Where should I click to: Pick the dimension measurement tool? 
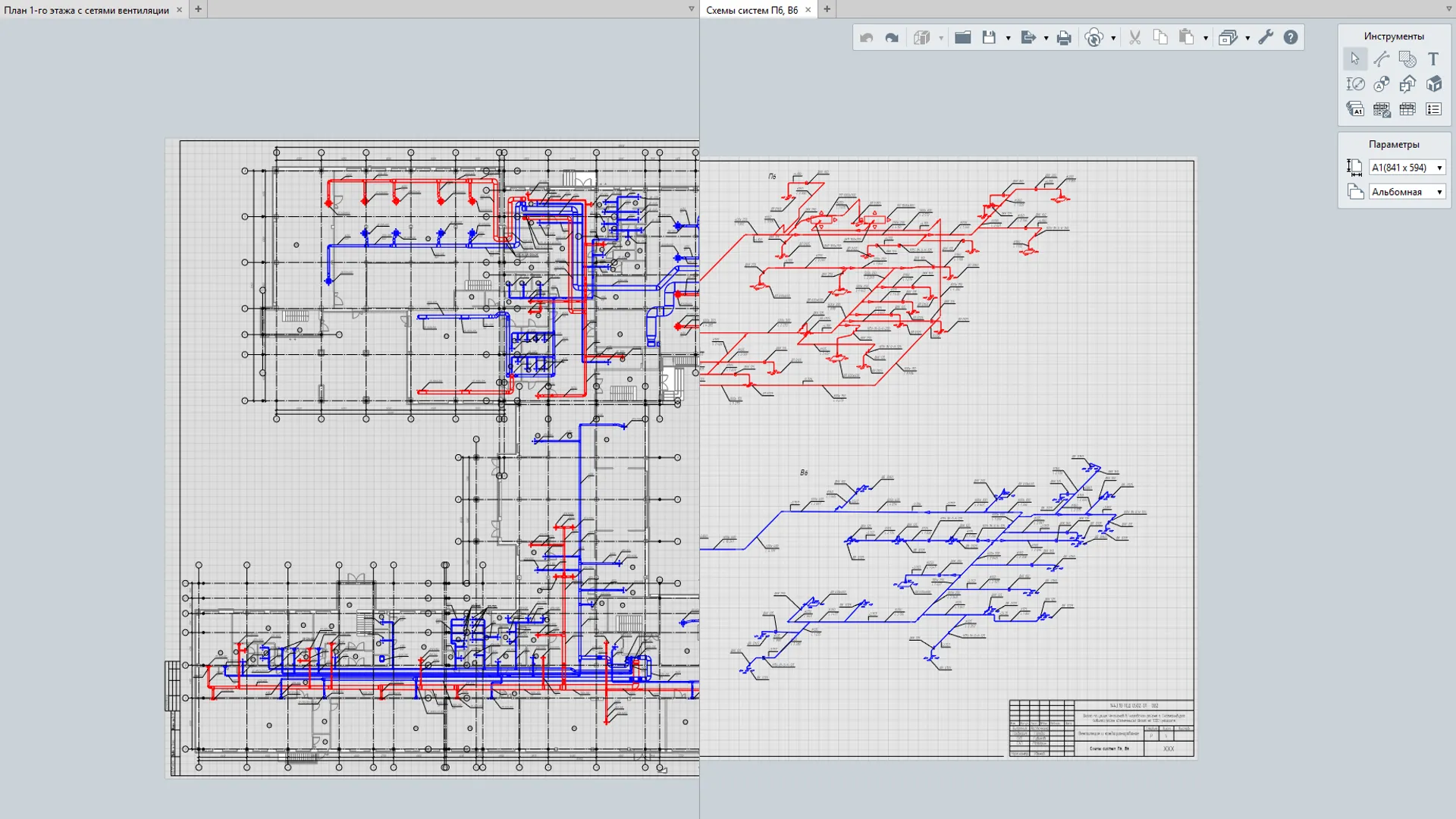[1355, 84]
